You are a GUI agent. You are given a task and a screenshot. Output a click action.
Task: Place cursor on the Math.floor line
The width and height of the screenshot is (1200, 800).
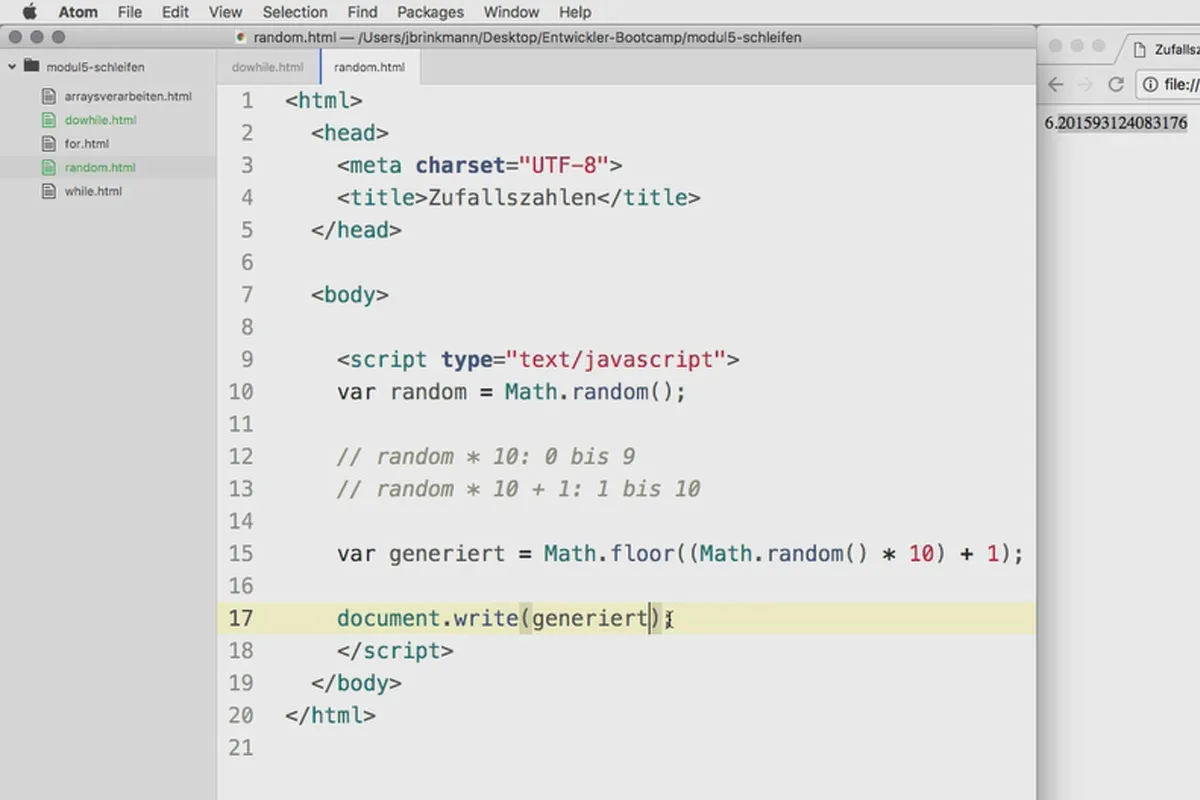(680, 553)
